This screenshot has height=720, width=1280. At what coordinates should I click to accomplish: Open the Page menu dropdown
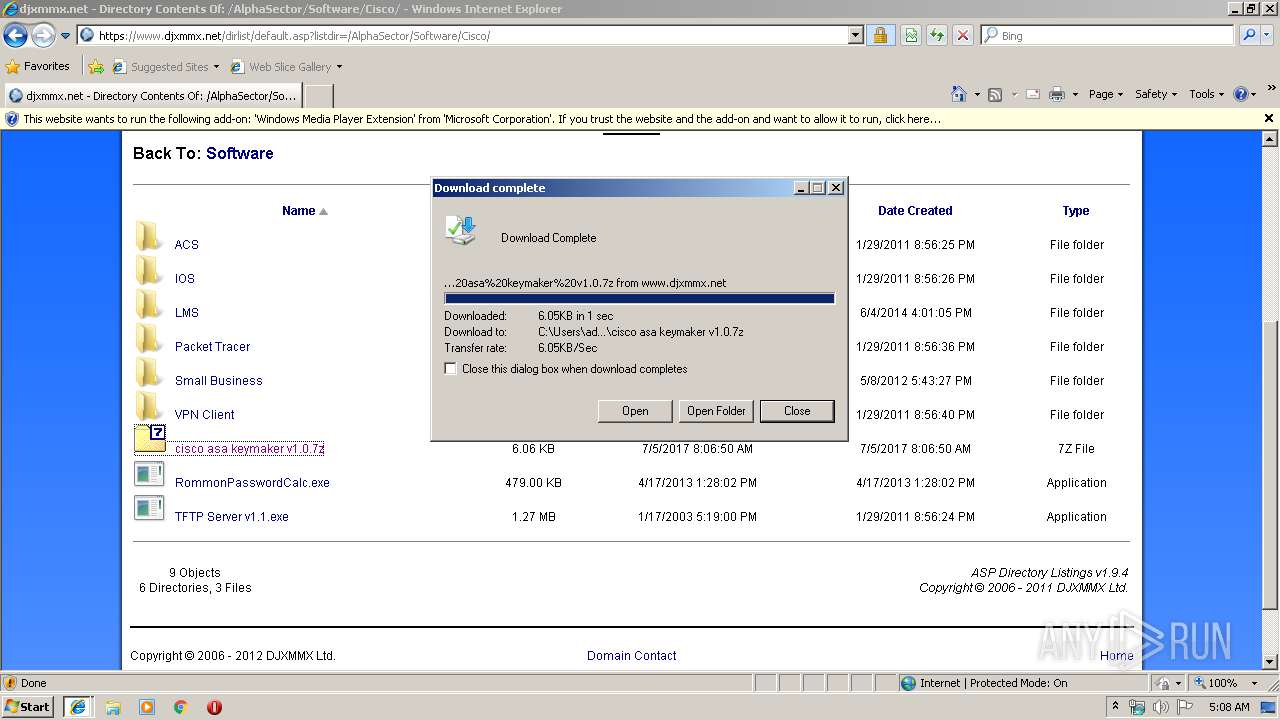point(1106,94)
